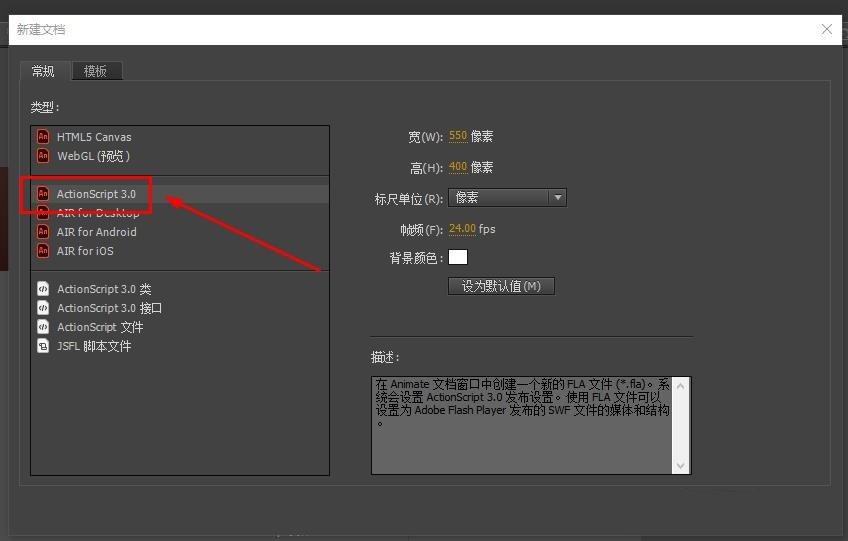This screenshot has width=848, height=541.
Task: Pick AIR for iOS type
Action: point(180,250)
